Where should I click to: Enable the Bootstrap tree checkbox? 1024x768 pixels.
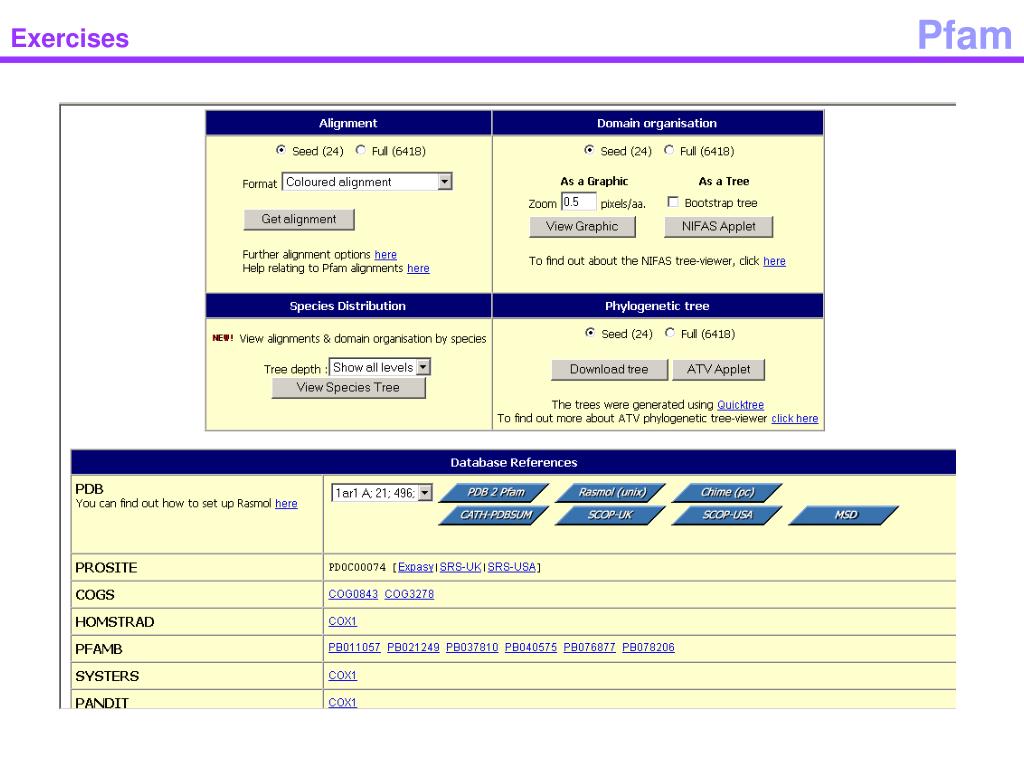point(673,202)
